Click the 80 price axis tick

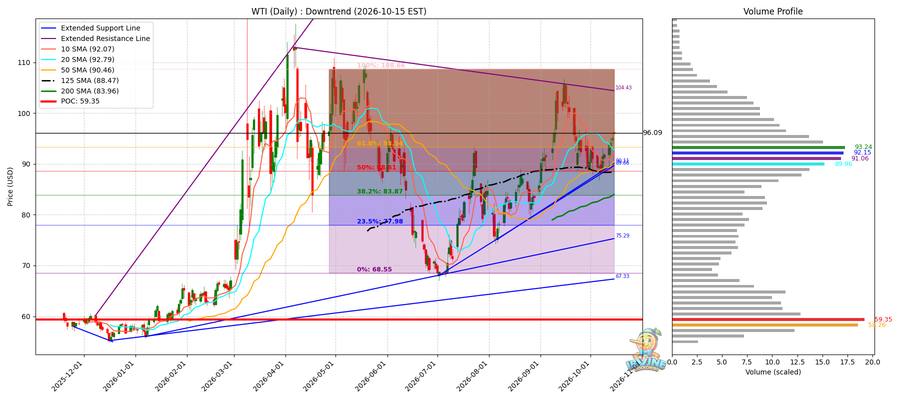pyautogui.click(x=27, y=215)
